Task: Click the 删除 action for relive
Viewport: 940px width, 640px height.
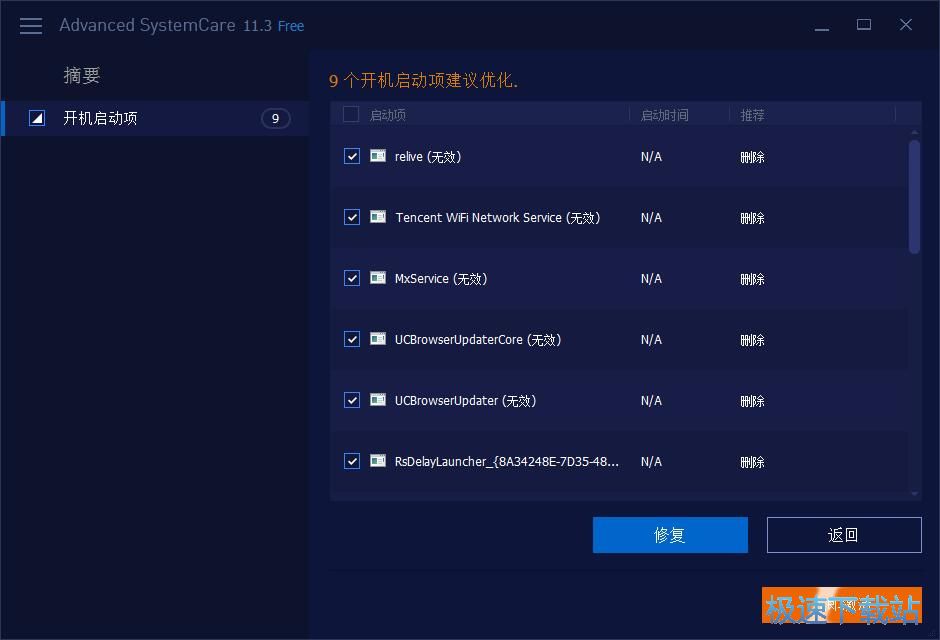Action: [x=752, y=156]
